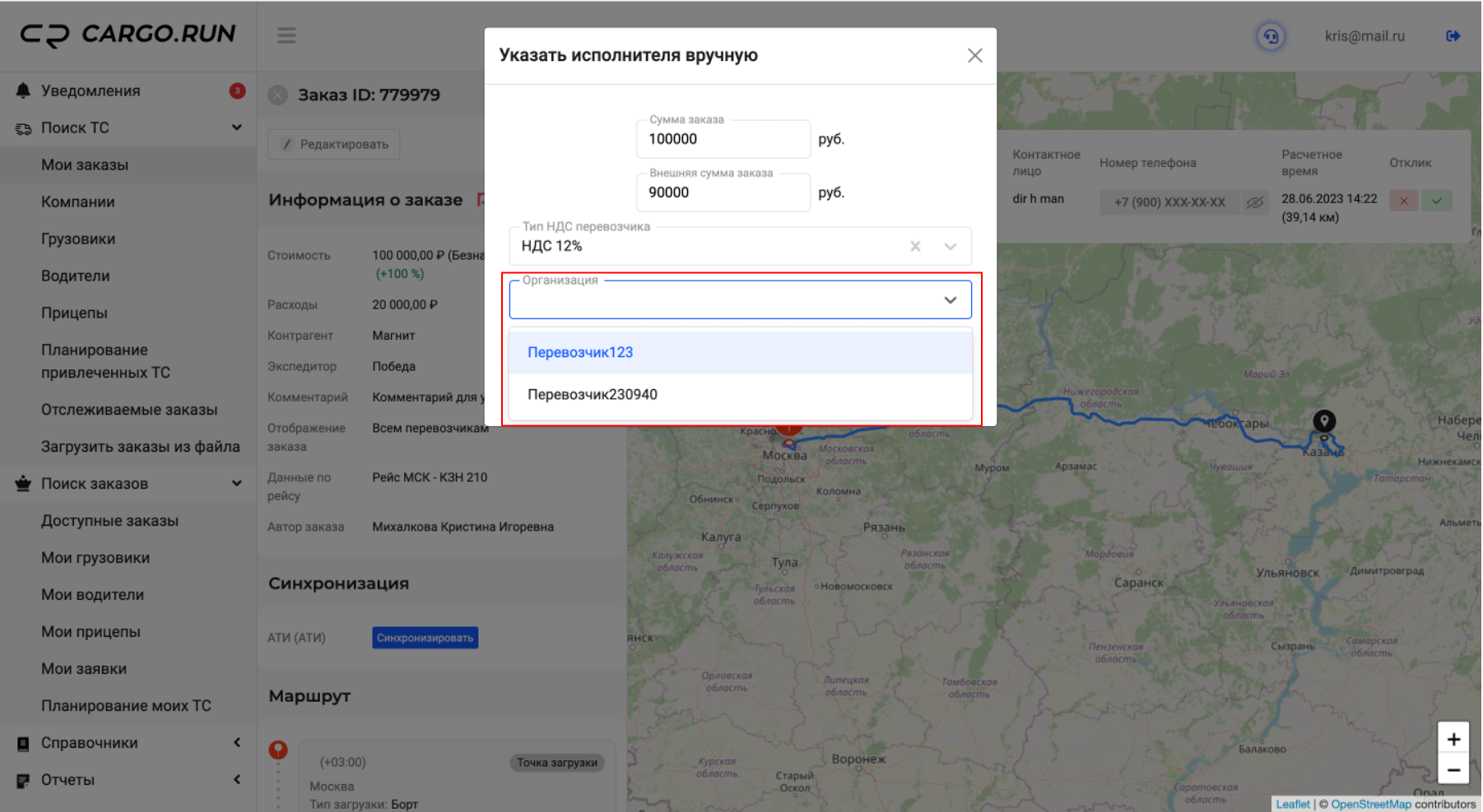Viewport: 1483px width, 812px height.
Task: Accept the response with green checkmark
Action: [x=1437, y=201]
